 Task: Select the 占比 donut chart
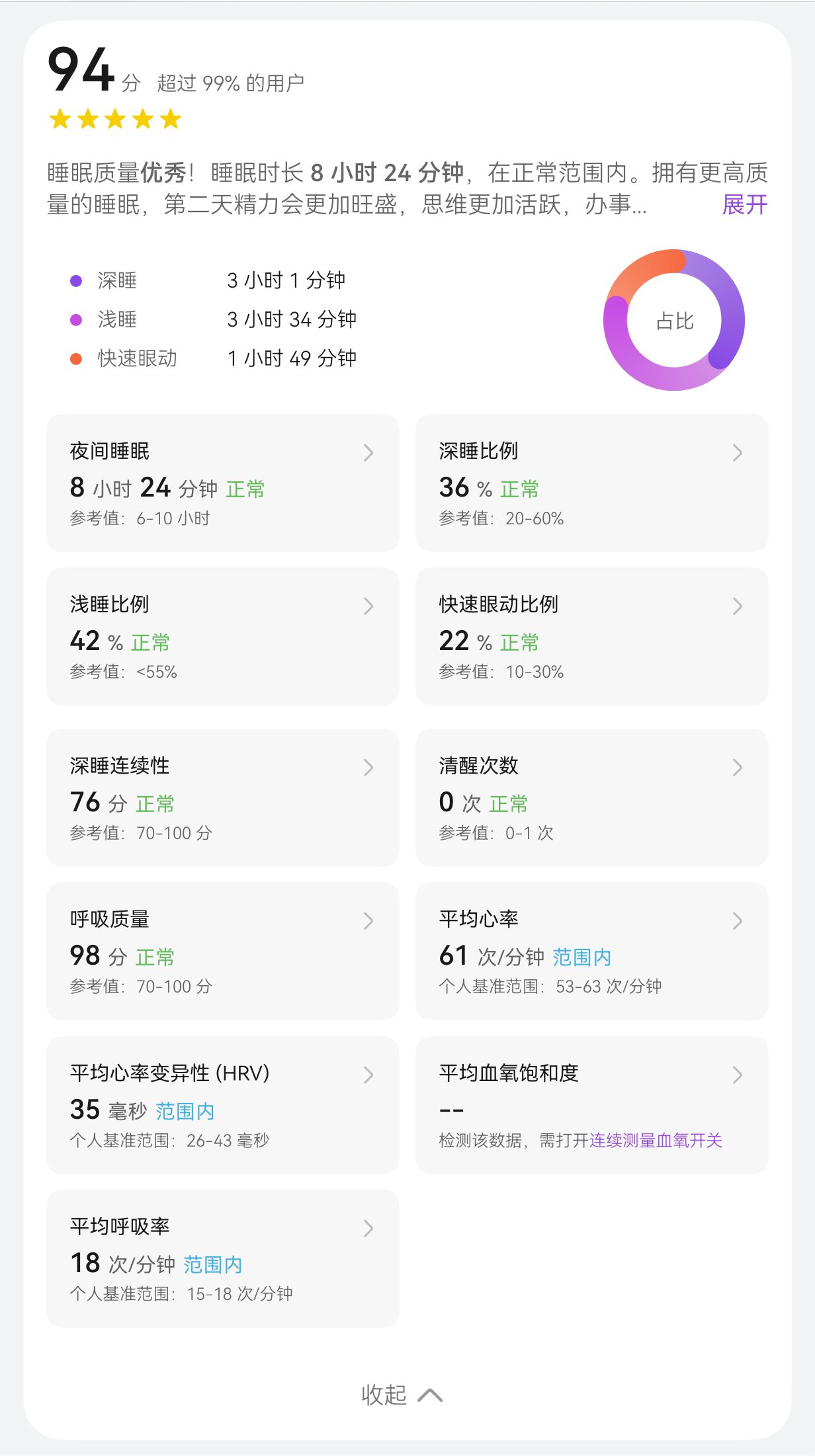[x=674, y=320]
